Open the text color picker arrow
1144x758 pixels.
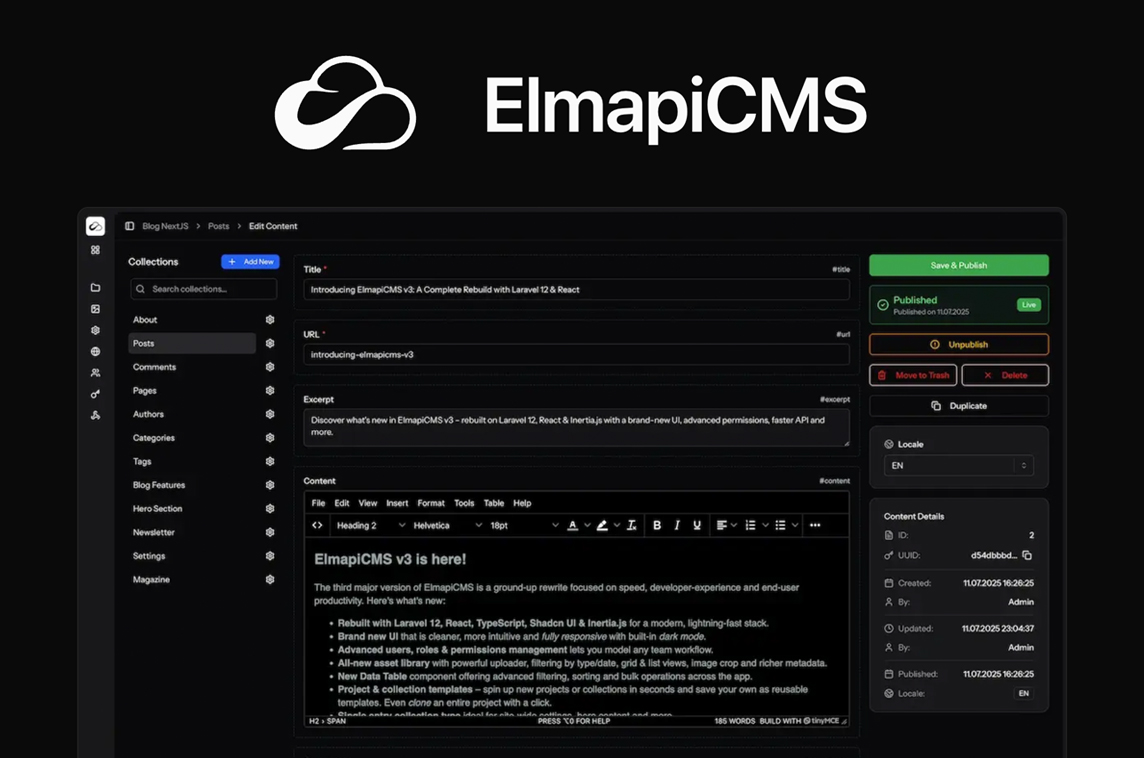tap(587, 525)
